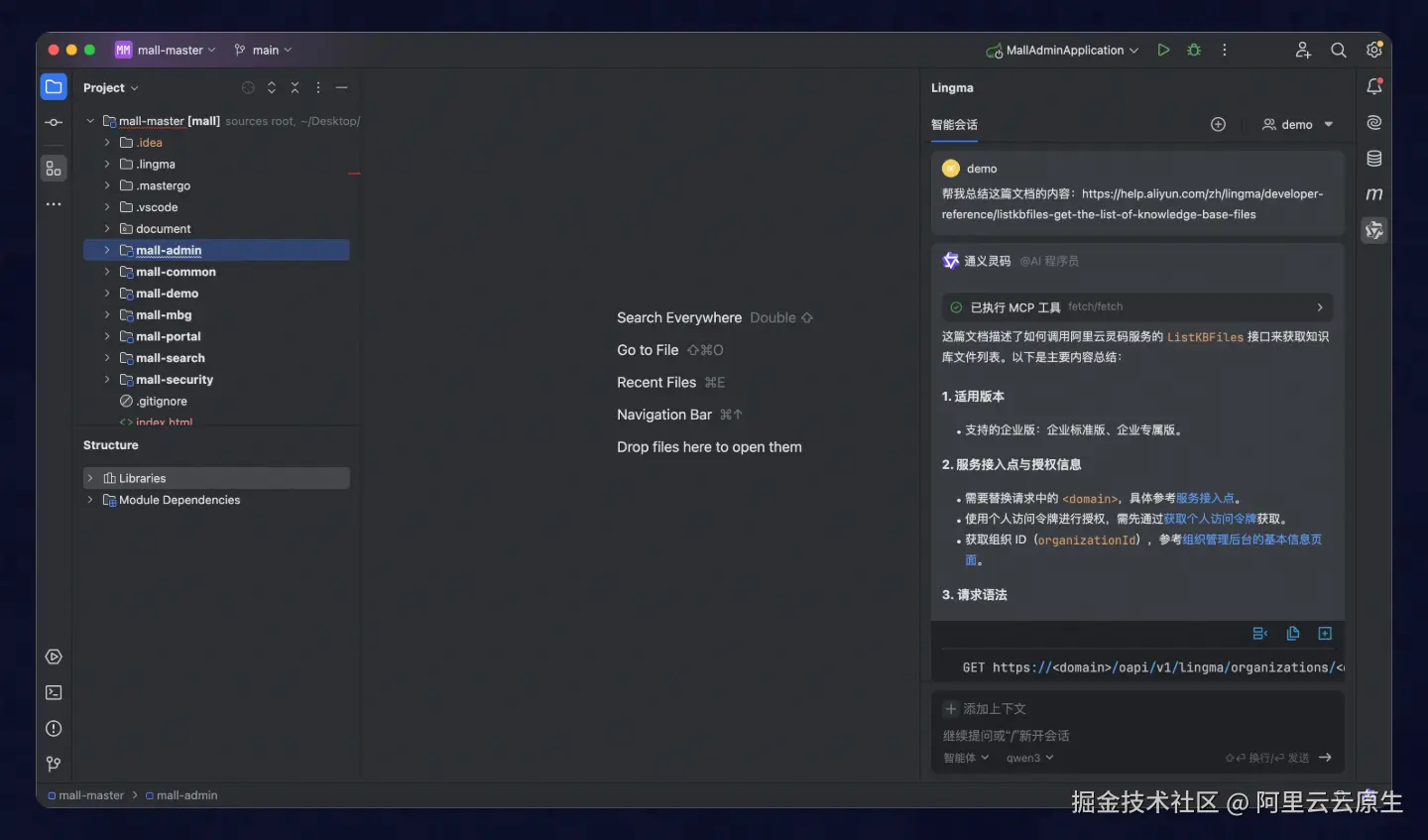Screen dimensions: 1428x840
Task: Open the Services tool window
Action: tap(54, 657)
